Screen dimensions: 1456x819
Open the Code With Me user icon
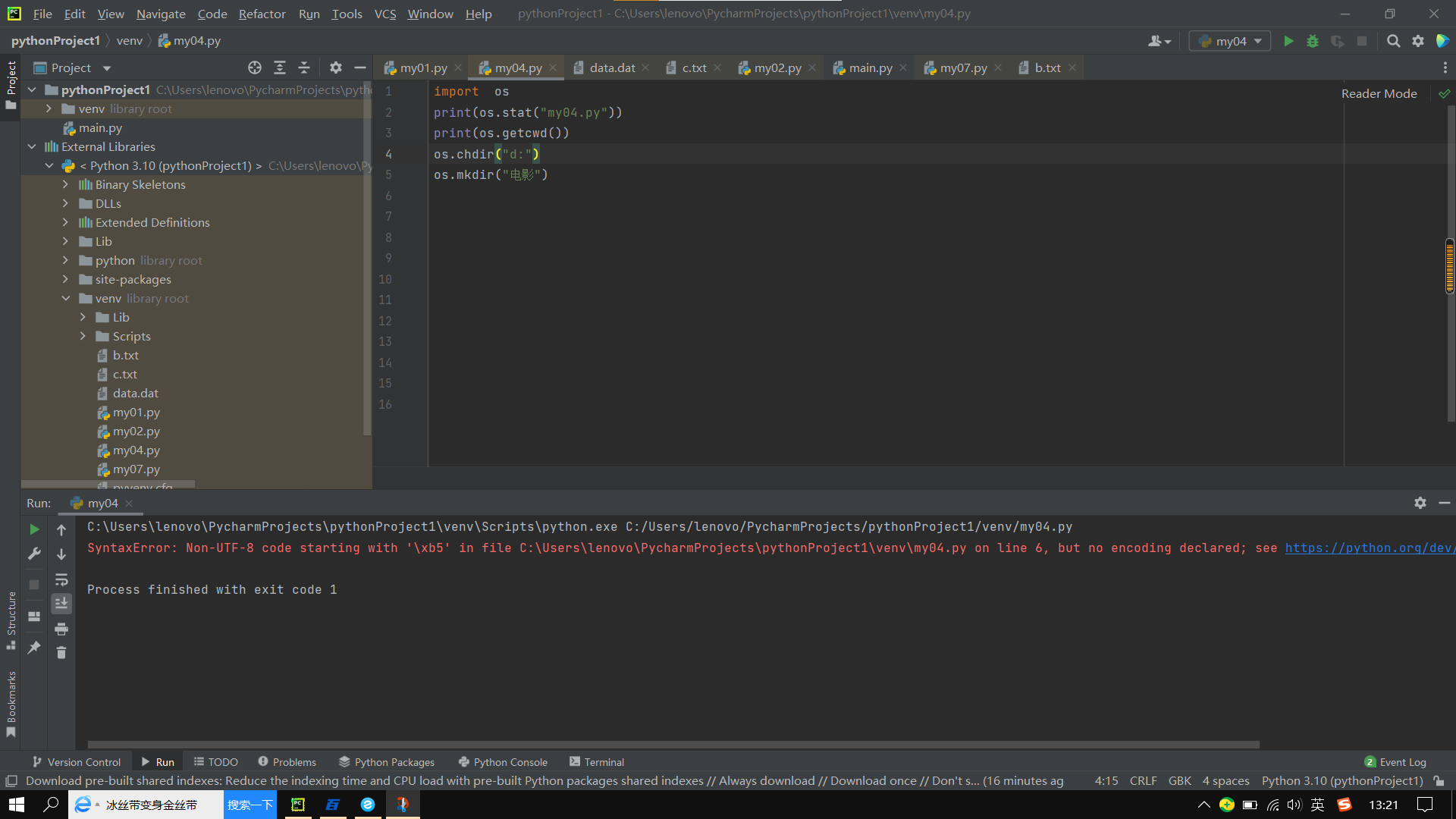1159,41
